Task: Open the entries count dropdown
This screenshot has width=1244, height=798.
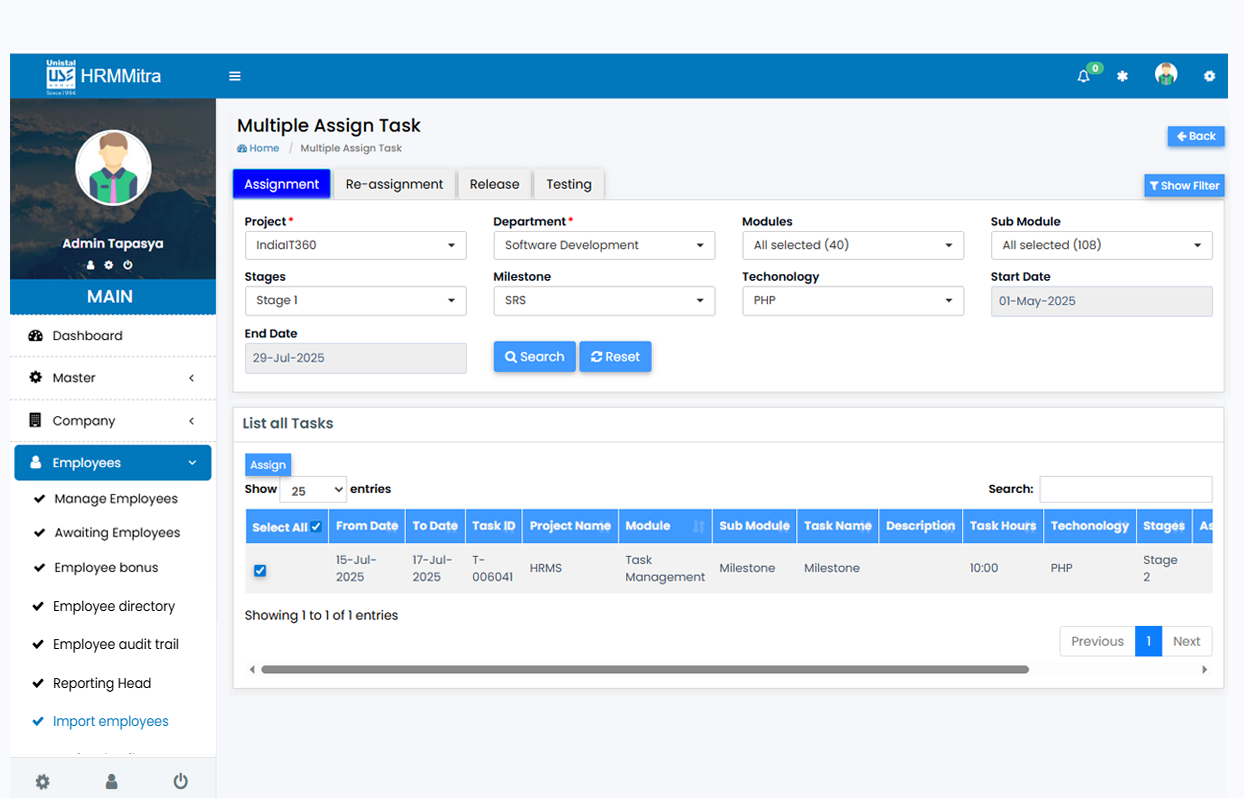Action: (313, 490)
